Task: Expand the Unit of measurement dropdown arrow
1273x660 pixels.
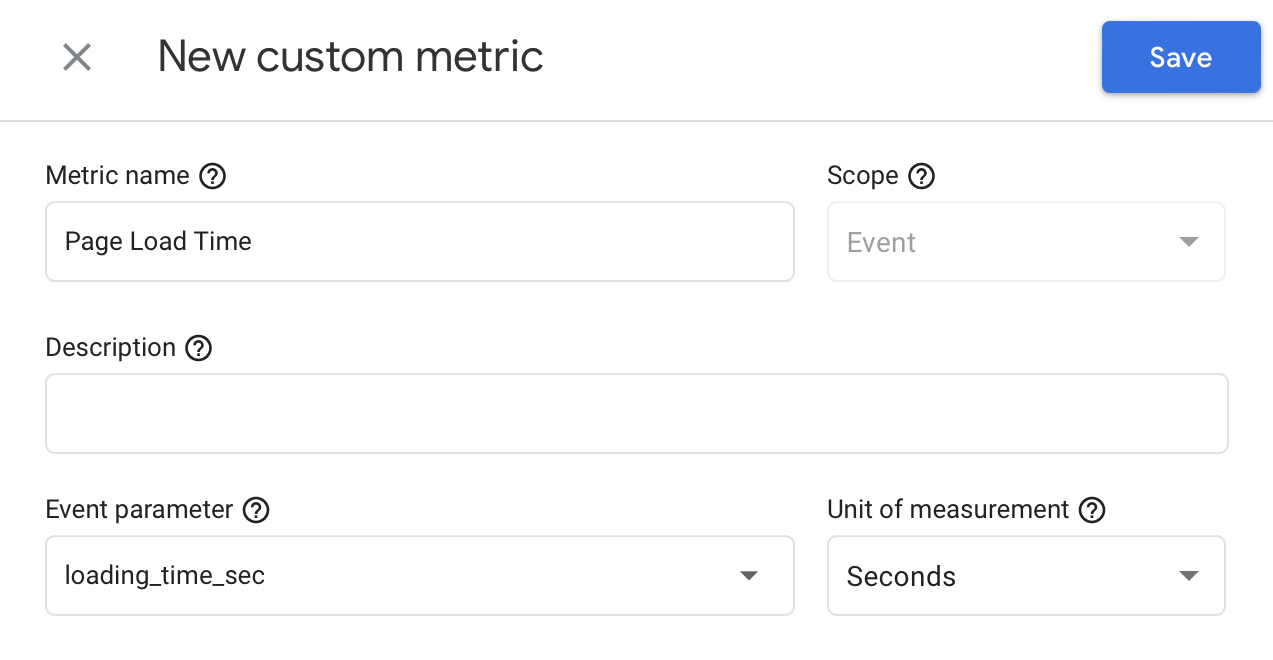Action: pyautogui.click(x=1188, y=576)
